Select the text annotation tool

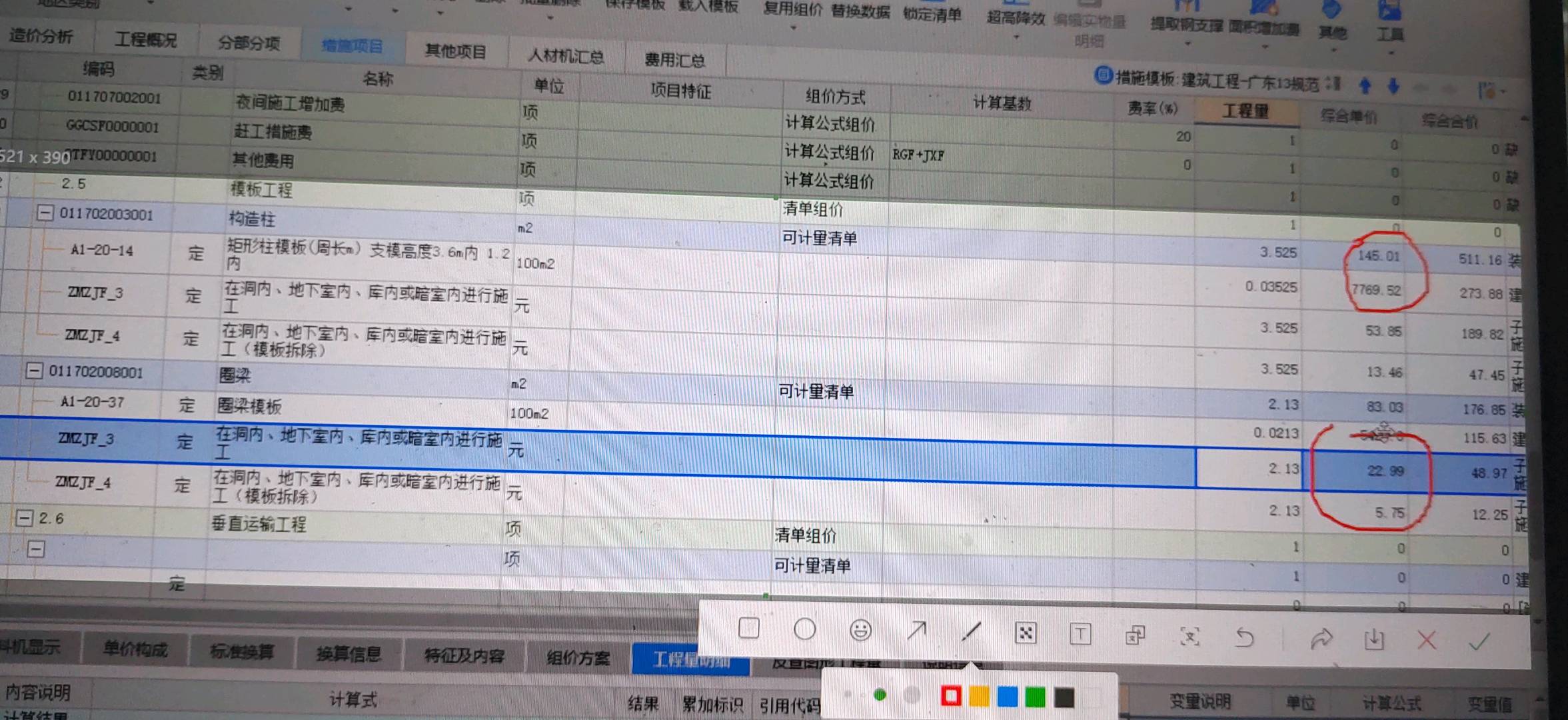click(1080, 634)
